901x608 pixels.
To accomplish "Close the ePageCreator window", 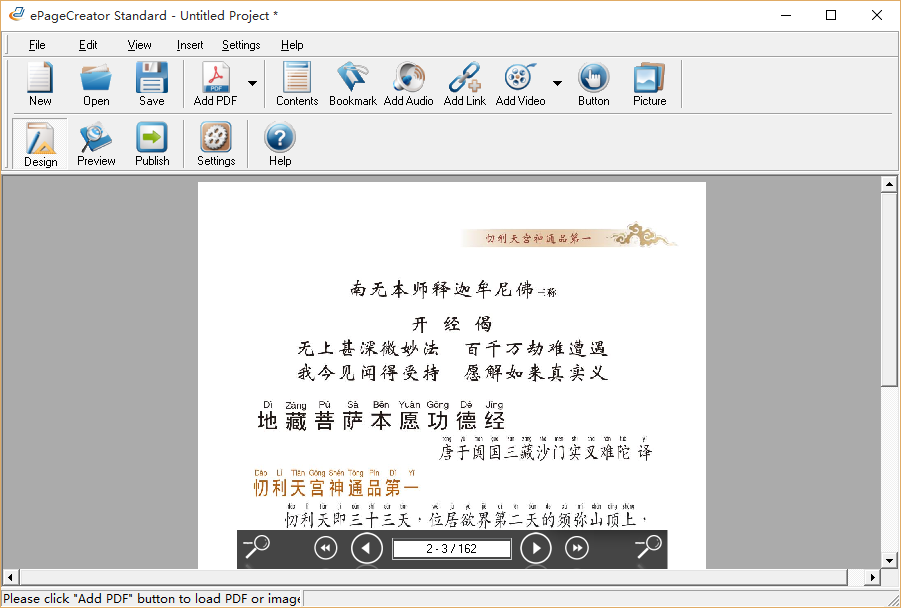I will (x=877, y=16).
